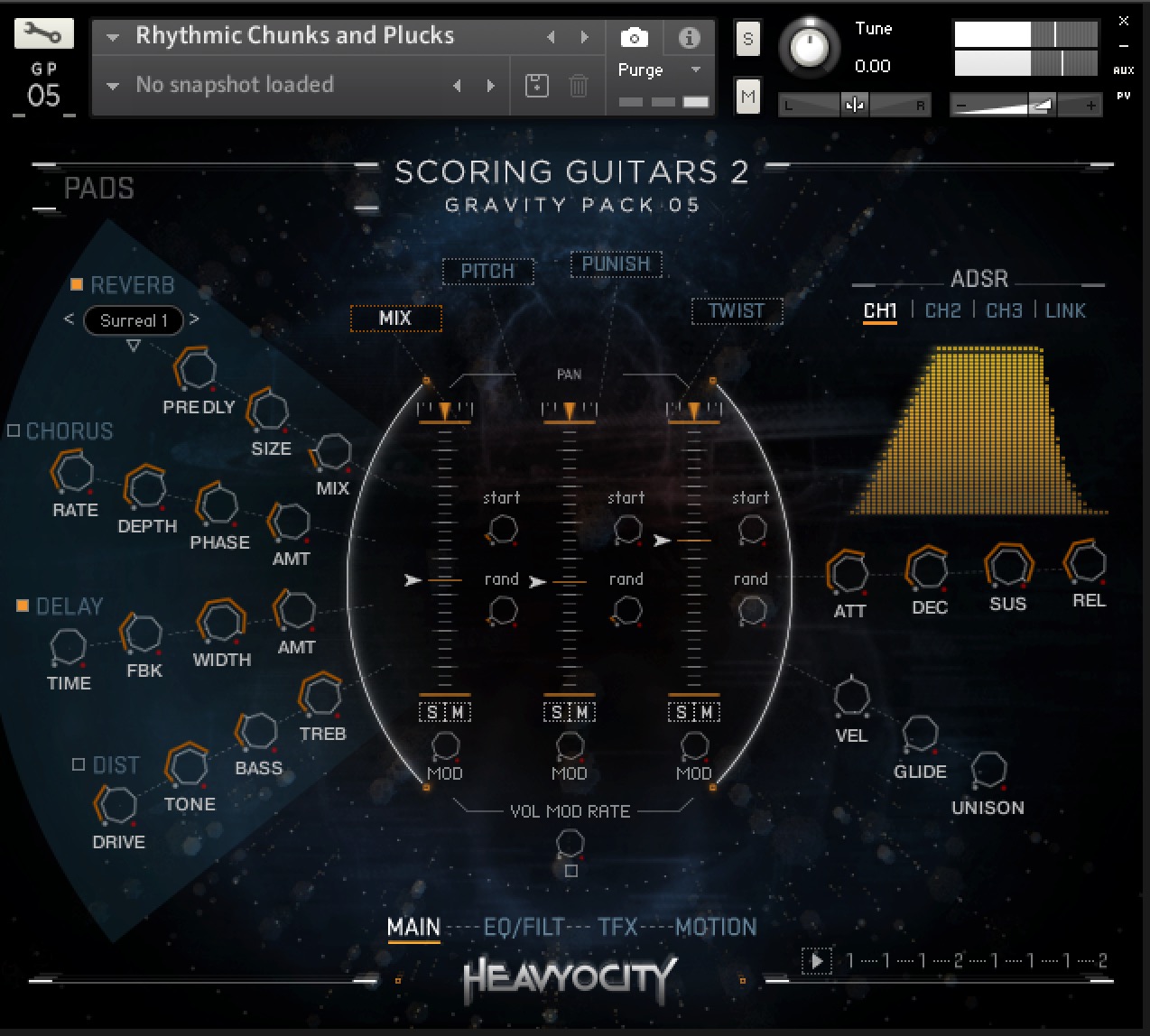Click the ADSR LINK option
Viewport: 1150px width, 1036px height.
[x=1065, y=310]
